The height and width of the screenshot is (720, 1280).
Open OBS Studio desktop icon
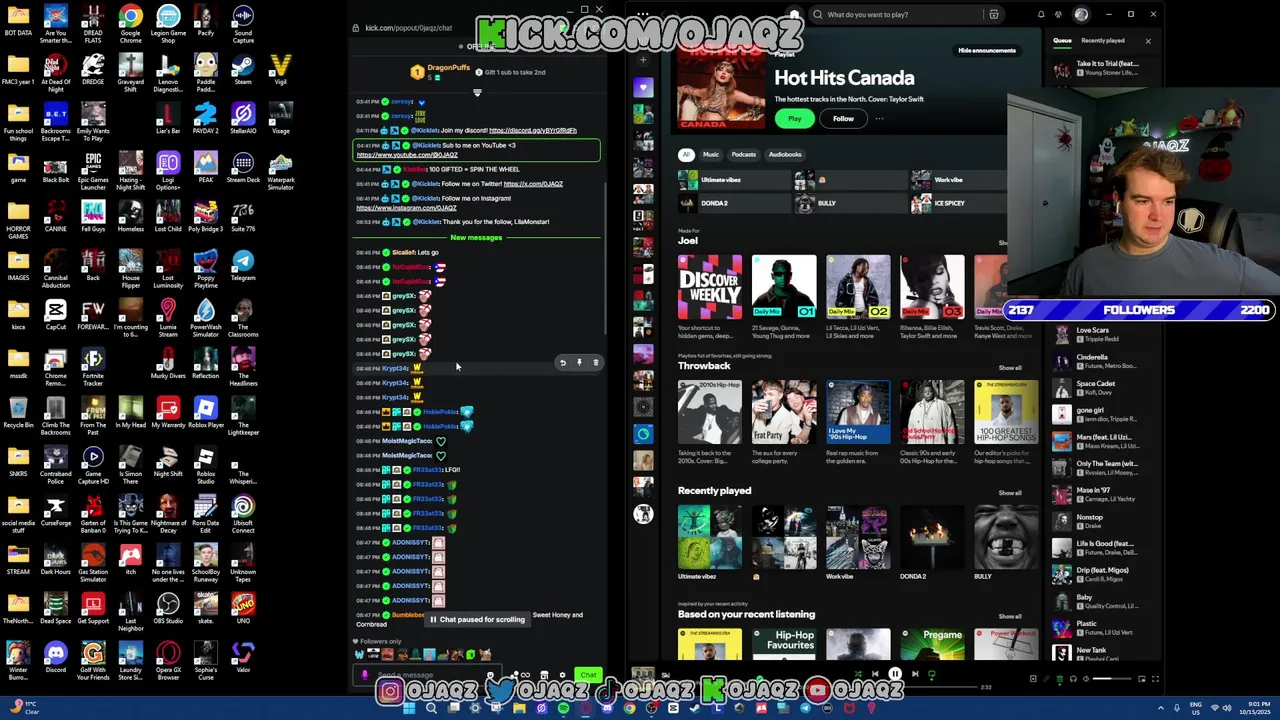pos(168,609)
